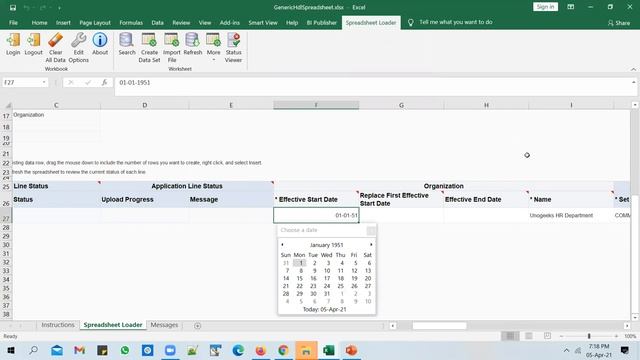Switch to Normal view in status bar

tap(510, 336)
